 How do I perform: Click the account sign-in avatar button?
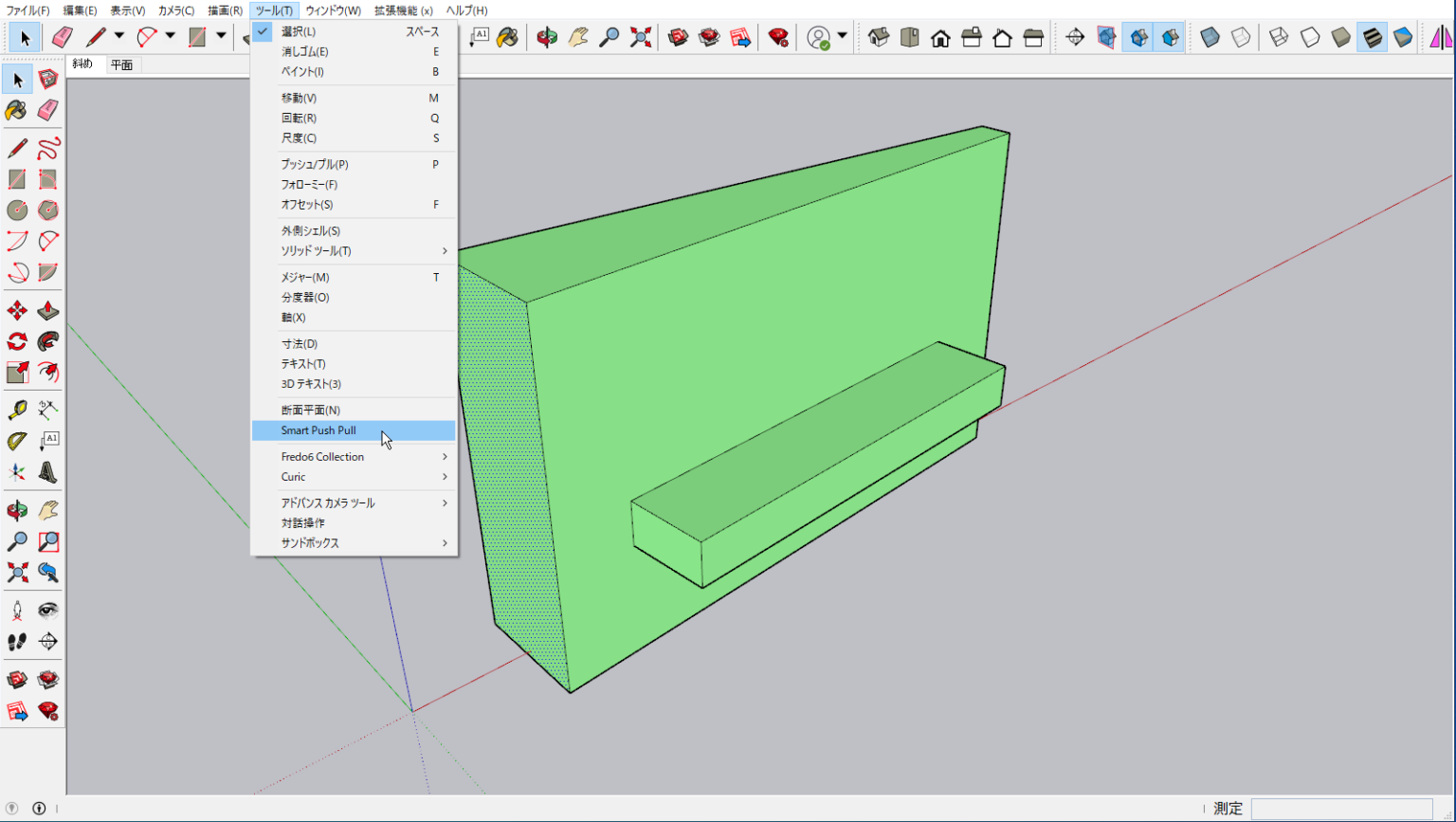click(x=819, y=37)
